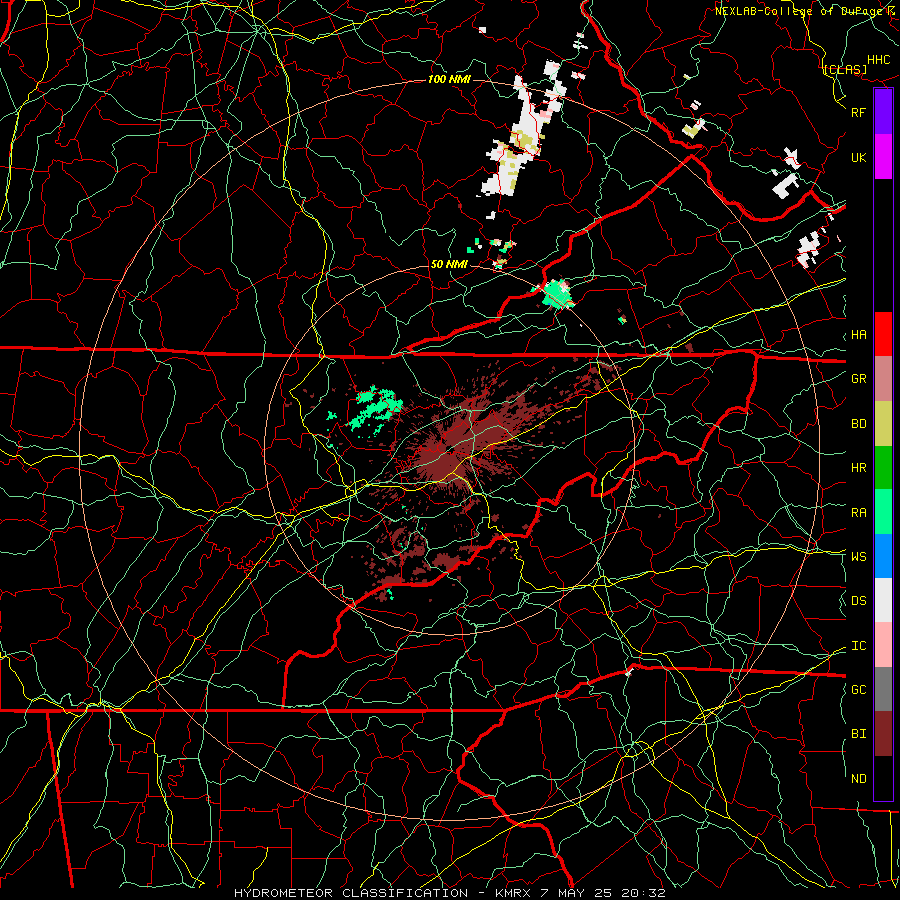Click the BD olive-yellow legend swatch
Screen dimensions: 900x900
click(883, 423)
